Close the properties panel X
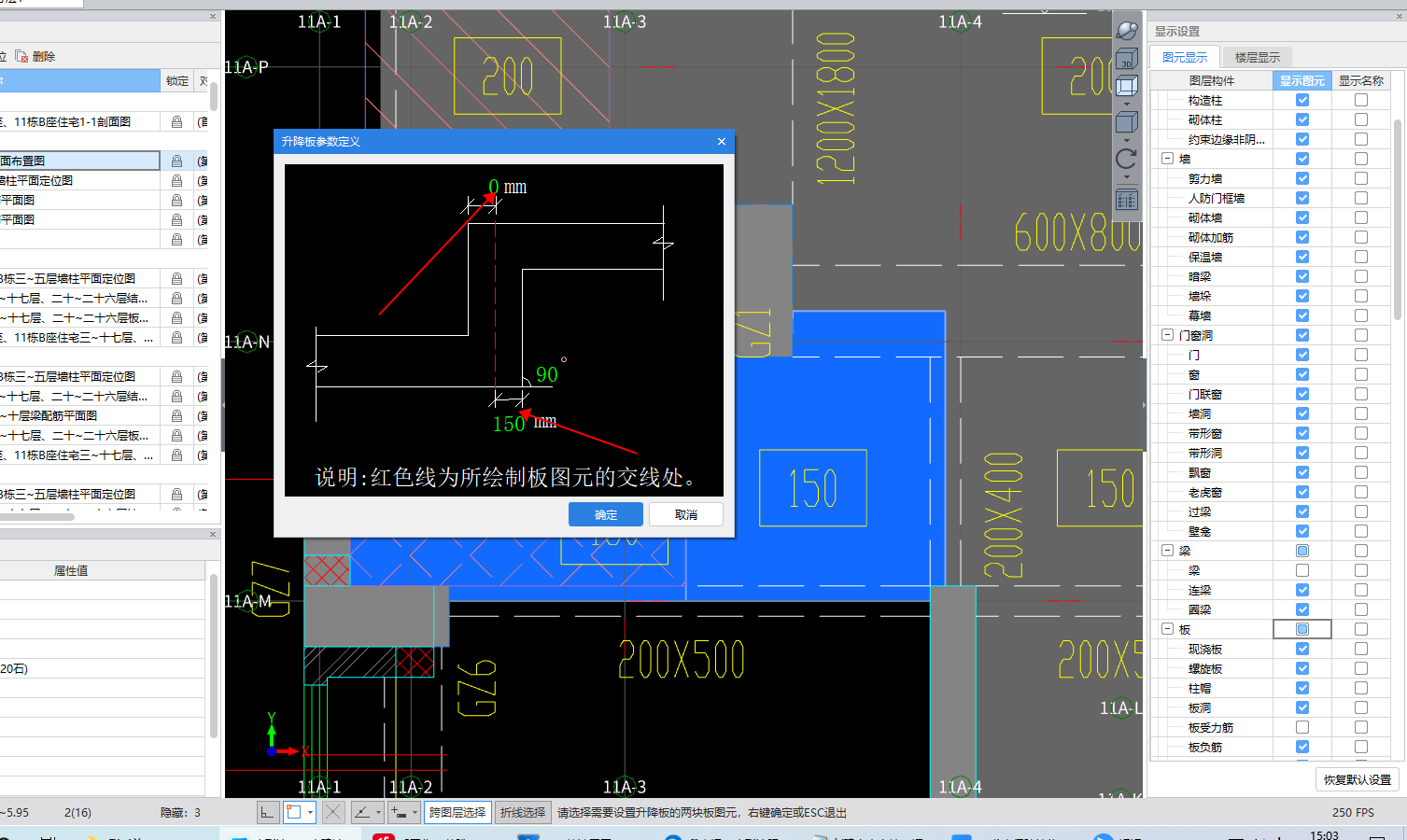1407x840 pixels. (213, 534)
